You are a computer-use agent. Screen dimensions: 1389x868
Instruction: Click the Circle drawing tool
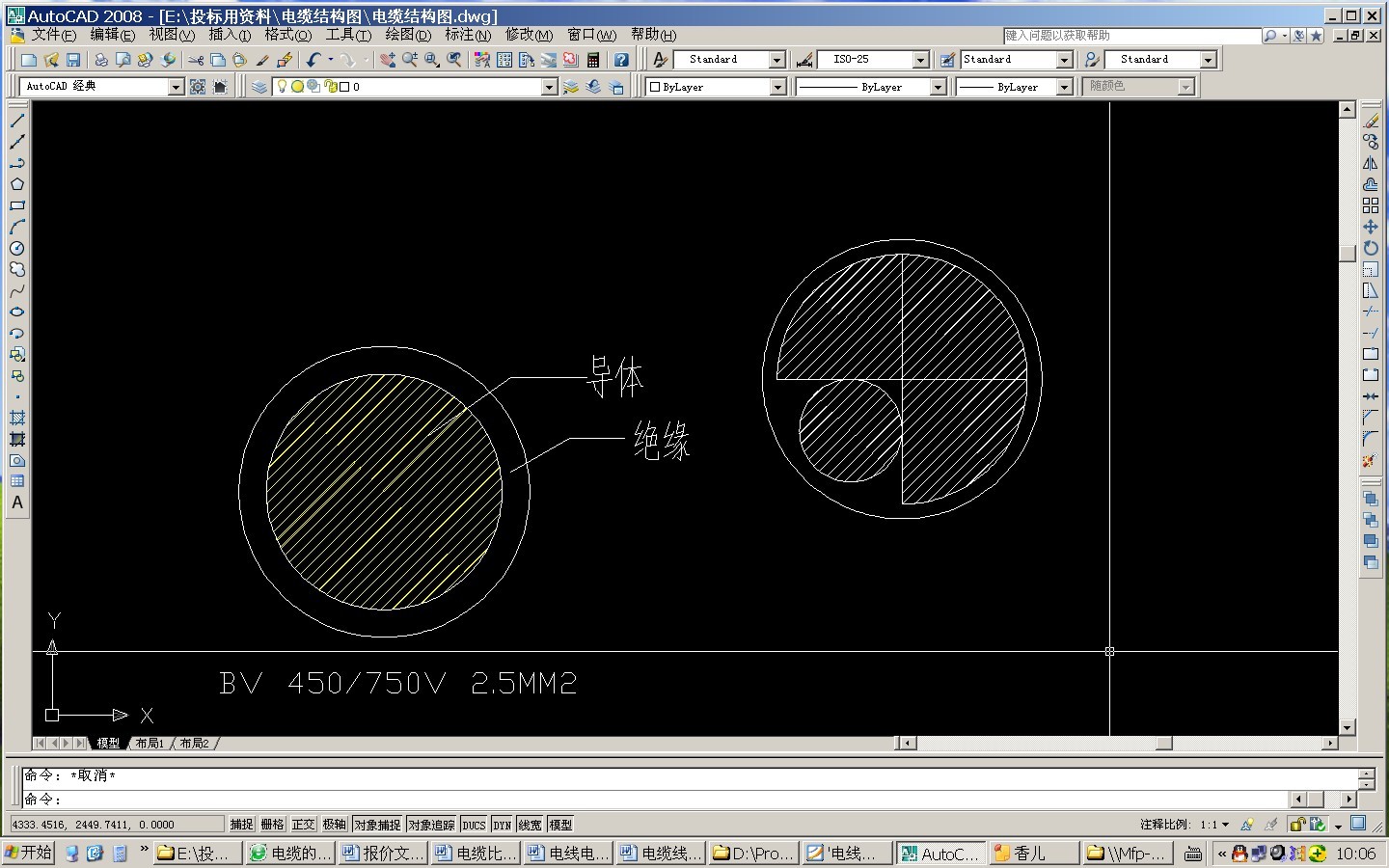(x=17, y=248)
